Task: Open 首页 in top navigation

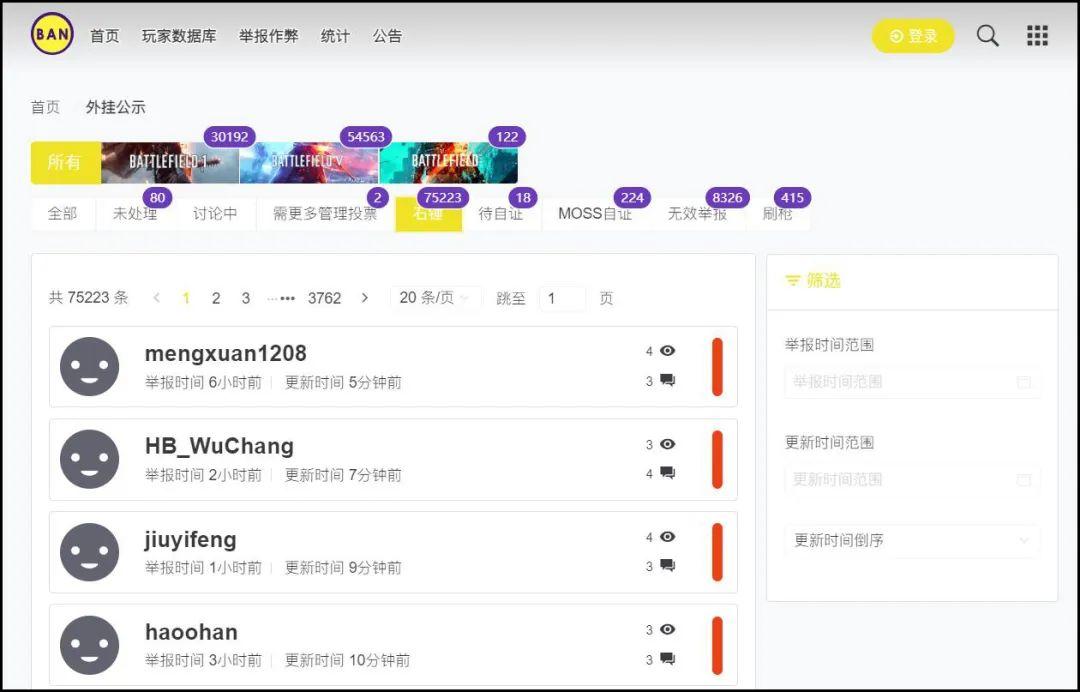Action: pos(105,36)
